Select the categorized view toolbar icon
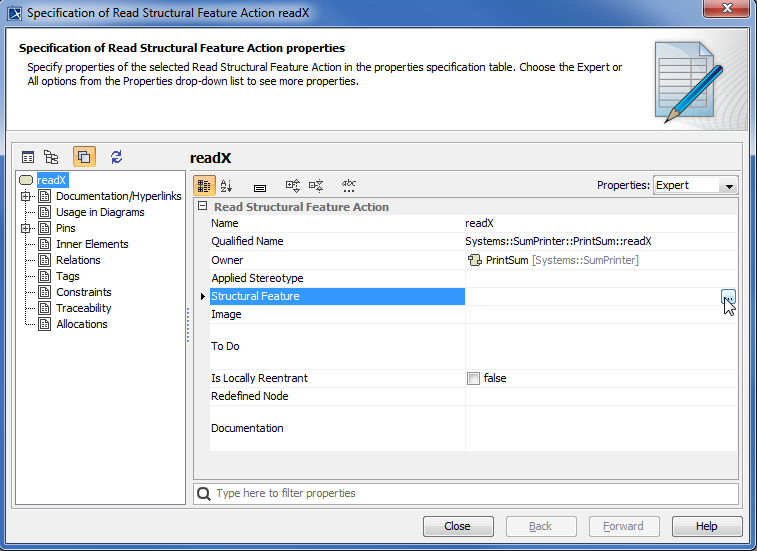This screenshot has height=551, width=757. [x=204, y=185]
